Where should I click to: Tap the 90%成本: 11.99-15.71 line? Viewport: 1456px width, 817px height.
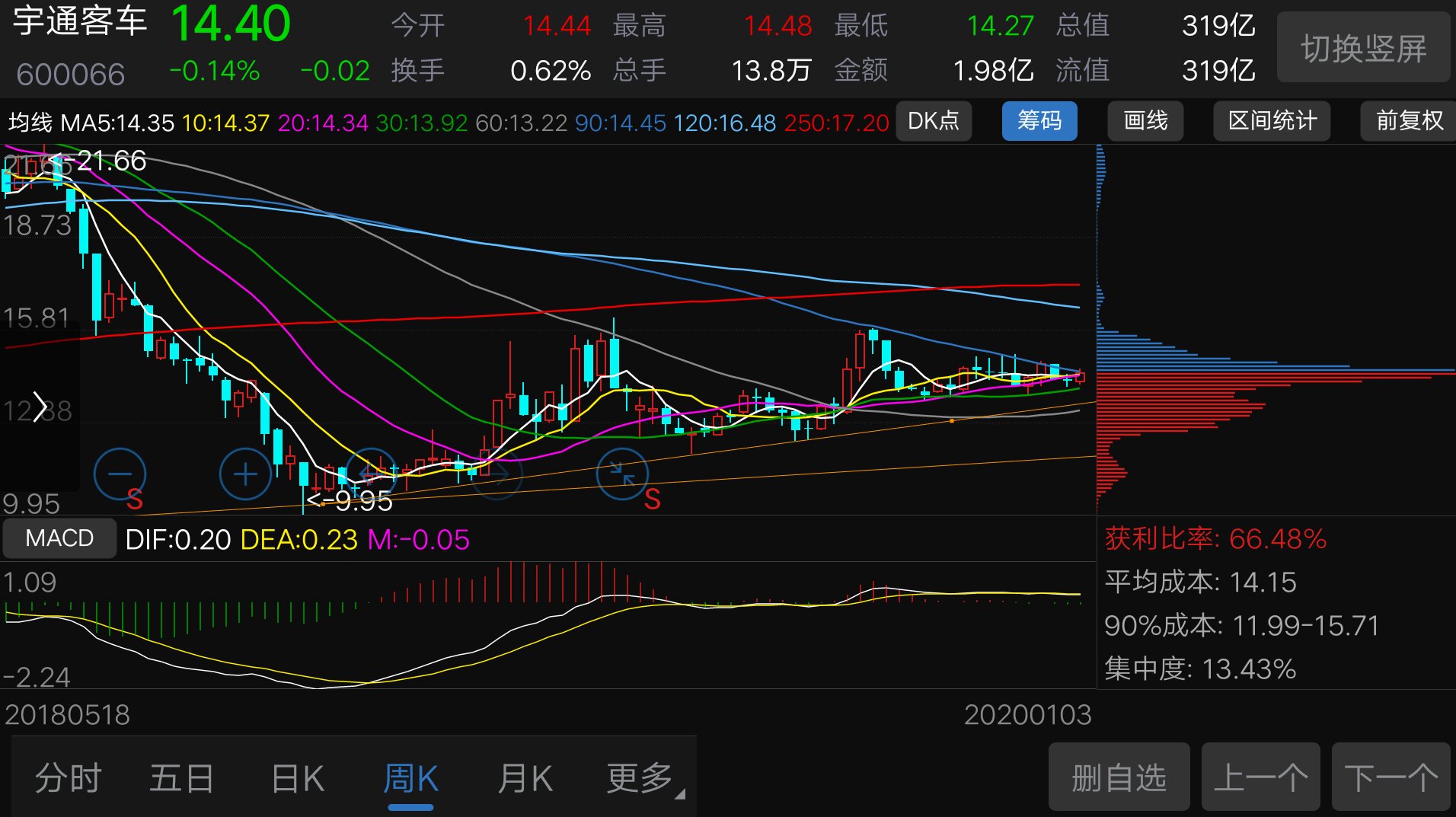tap(1241, 625)
